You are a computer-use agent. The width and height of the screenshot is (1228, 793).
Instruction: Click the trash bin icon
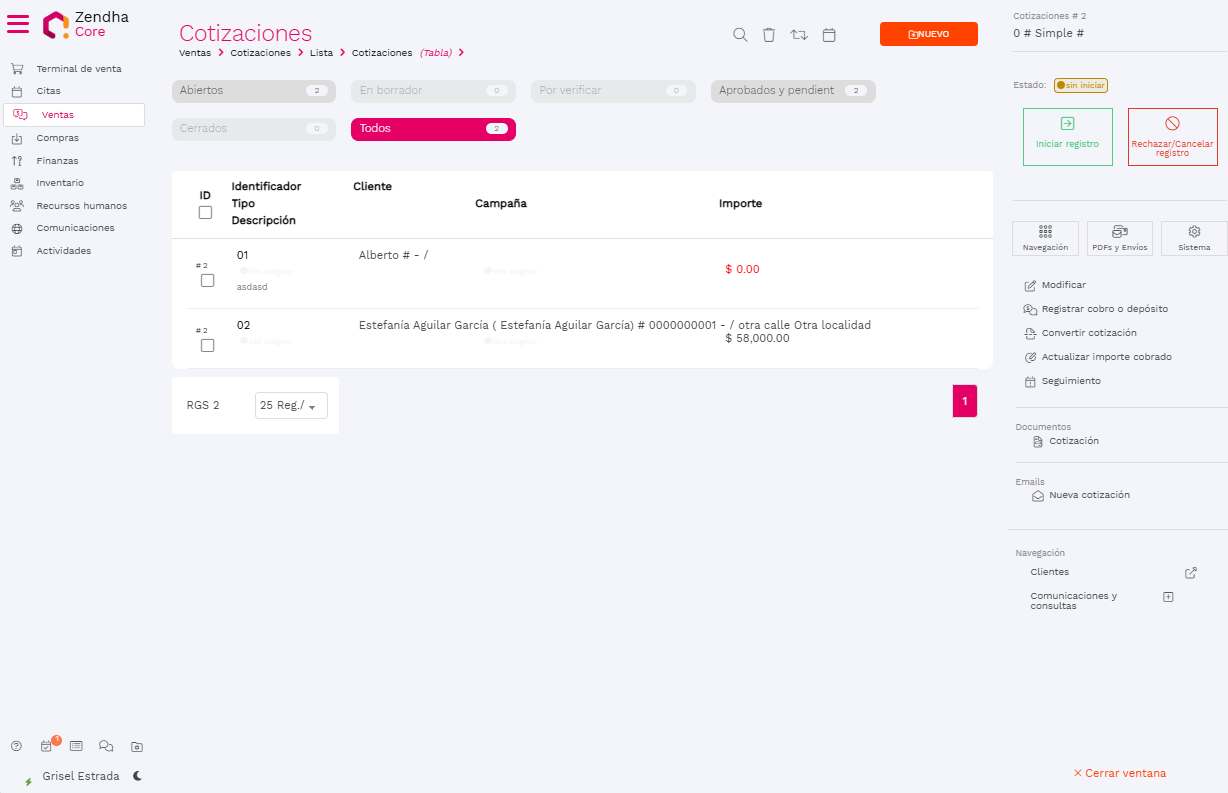point(768,35)
